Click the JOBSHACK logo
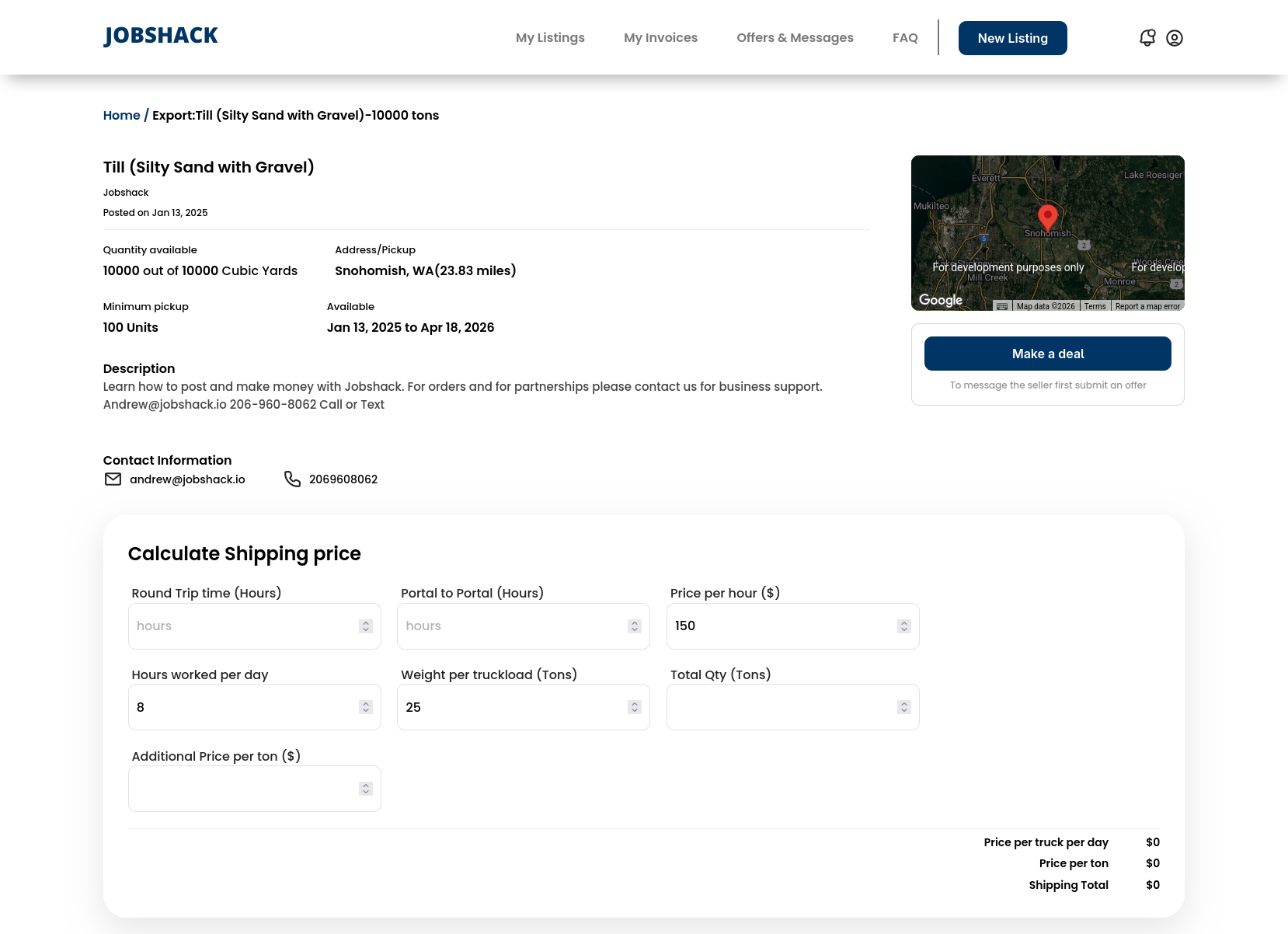Image resolution: width=1288 pixels, height=934 pixels. 159,35
